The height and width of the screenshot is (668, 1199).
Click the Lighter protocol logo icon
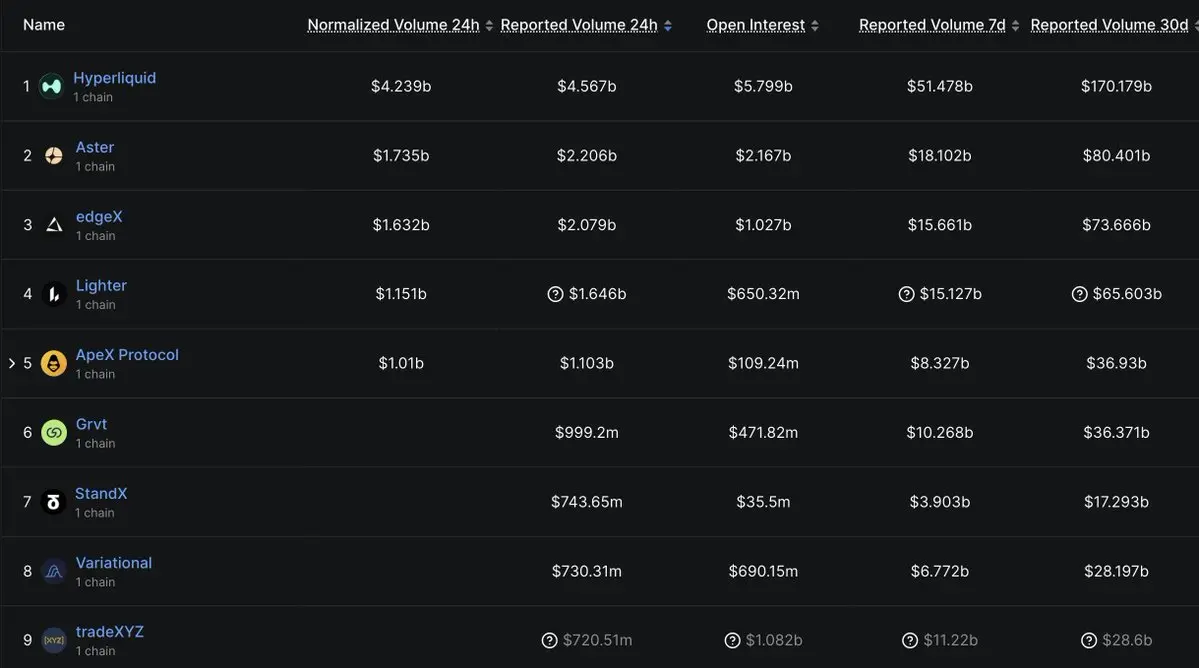[x=54, y=294]
